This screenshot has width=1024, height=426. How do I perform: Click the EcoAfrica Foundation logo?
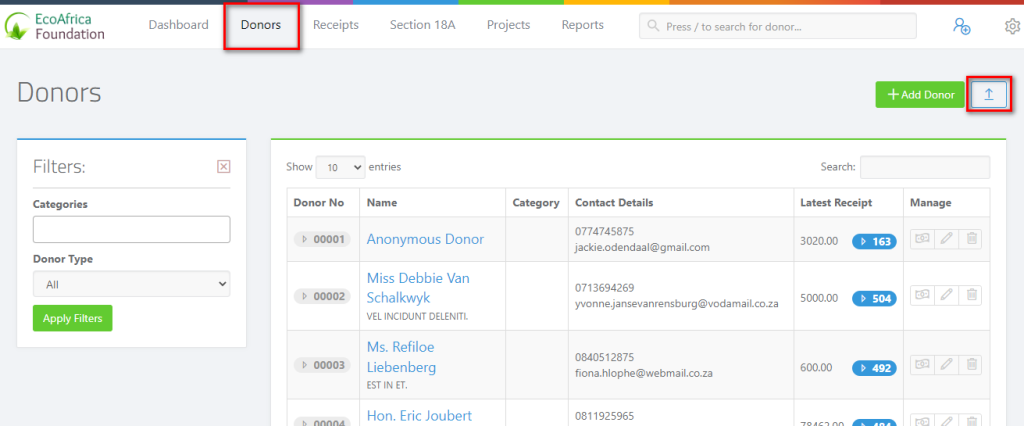(55, 26)
